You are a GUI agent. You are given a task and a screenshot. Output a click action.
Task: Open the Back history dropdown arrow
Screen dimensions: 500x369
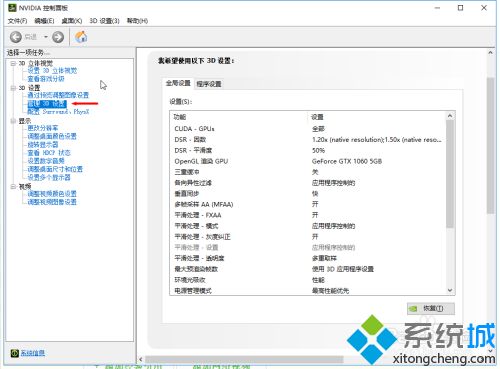[x=46, y=37]
